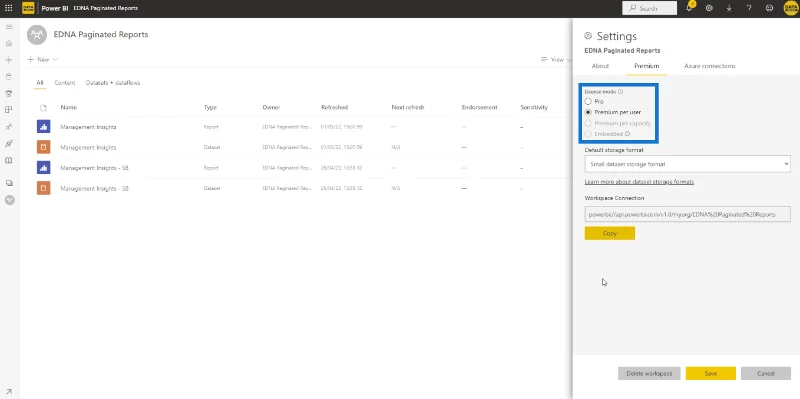Open Deployment pipelines rocket icon

(x=9, y=143)
